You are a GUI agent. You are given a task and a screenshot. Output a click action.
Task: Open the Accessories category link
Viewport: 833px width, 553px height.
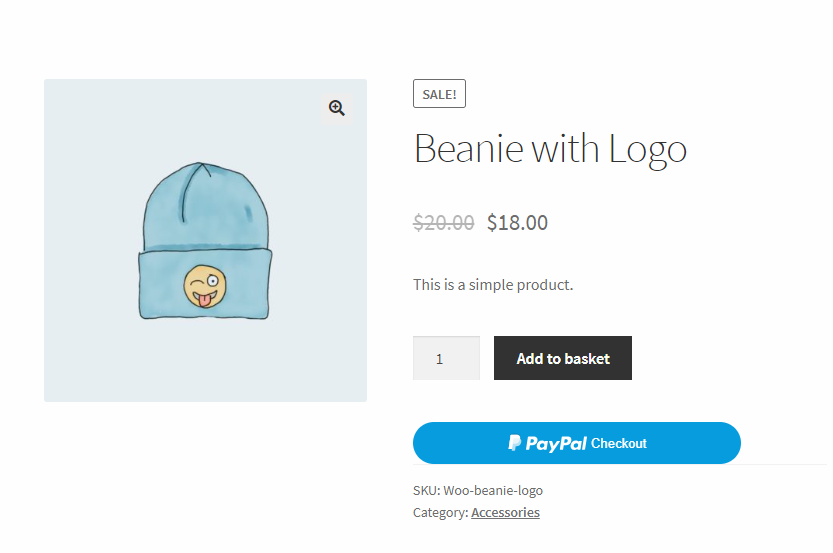[505, 513]
